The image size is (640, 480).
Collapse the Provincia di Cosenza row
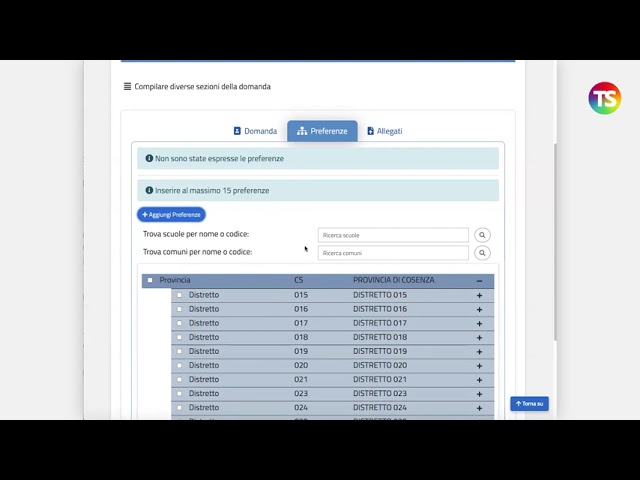(x=479, y=281)
